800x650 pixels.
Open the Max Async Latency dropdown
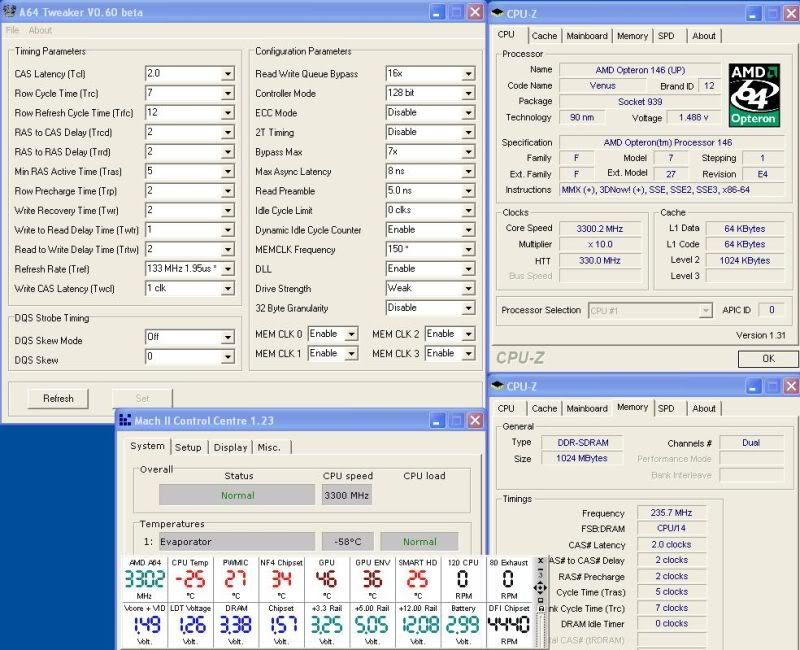(468, 171)
